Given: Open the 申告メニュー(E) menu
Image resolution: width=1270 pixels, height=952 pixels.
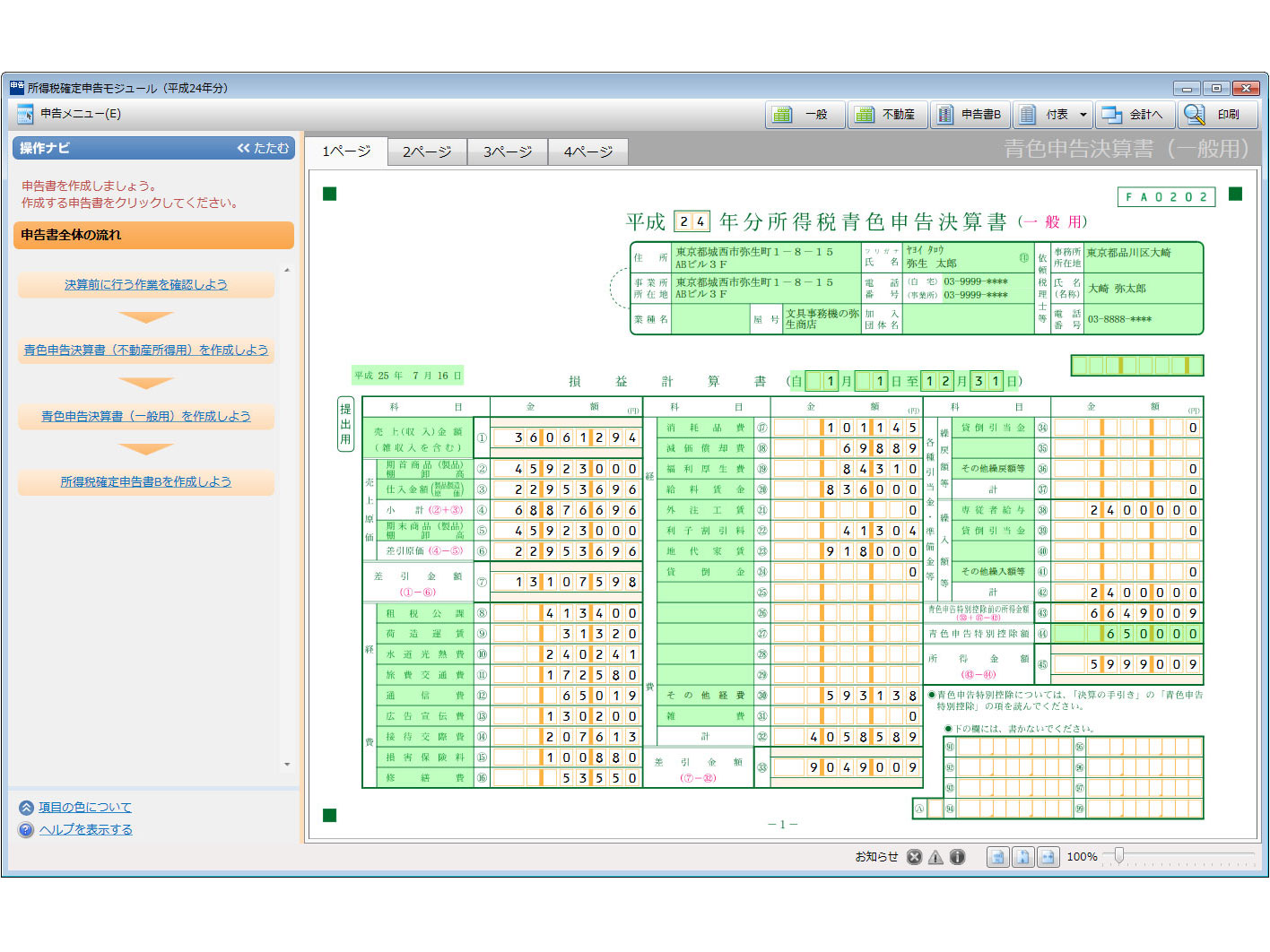Looking at the screenshot, I should tap(80, 114).
